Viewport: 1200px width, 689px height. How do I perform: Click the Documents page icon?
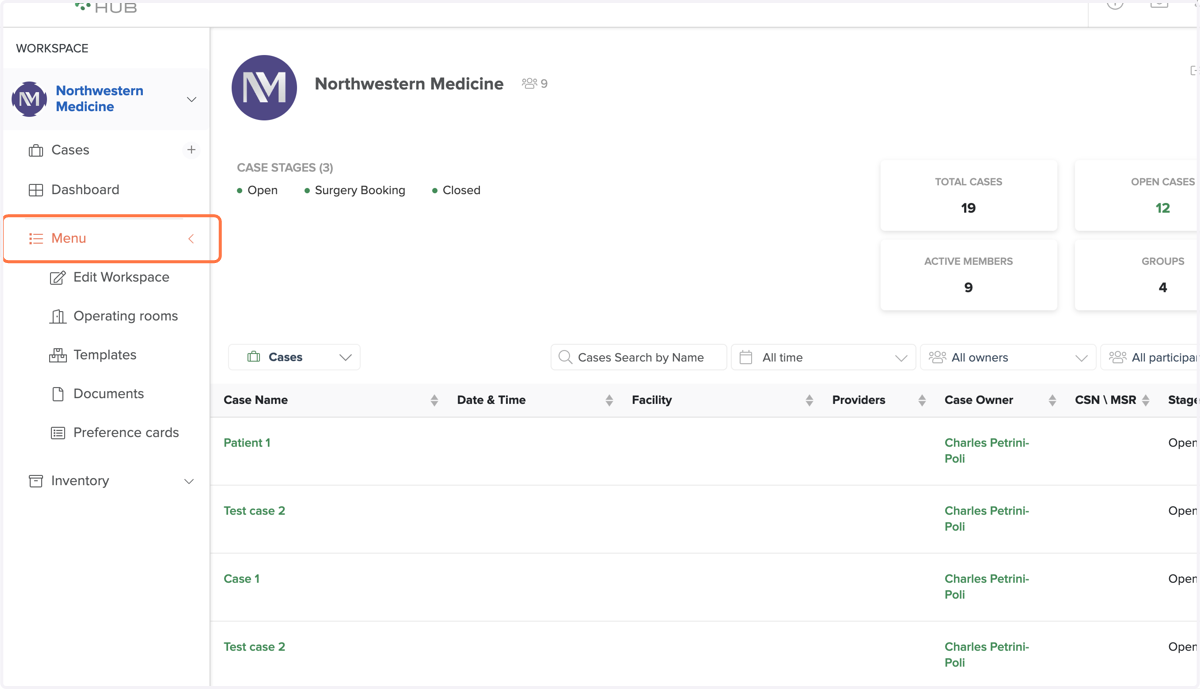pyautogui.click(x=58, y=394)
